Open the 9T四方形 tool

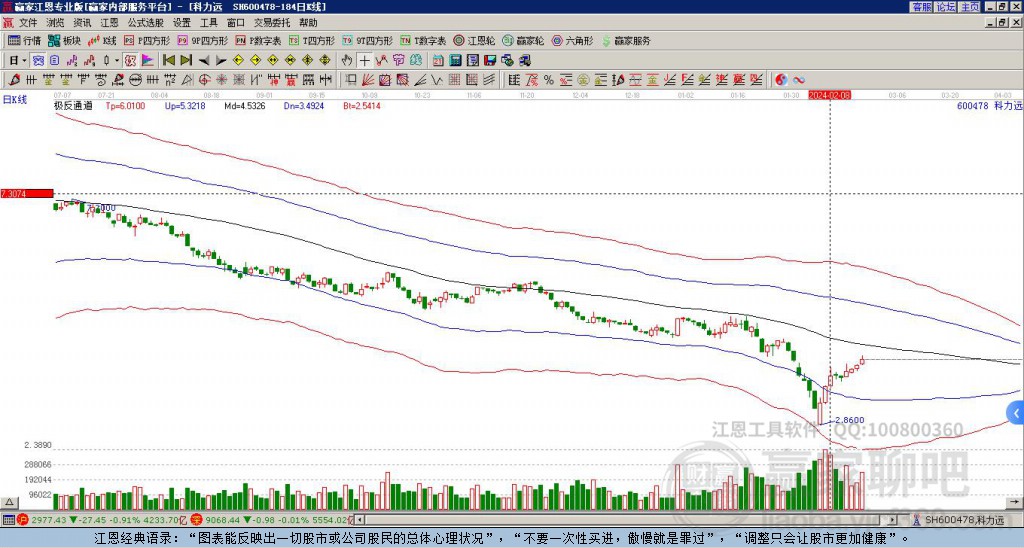(x=368, y=40)
